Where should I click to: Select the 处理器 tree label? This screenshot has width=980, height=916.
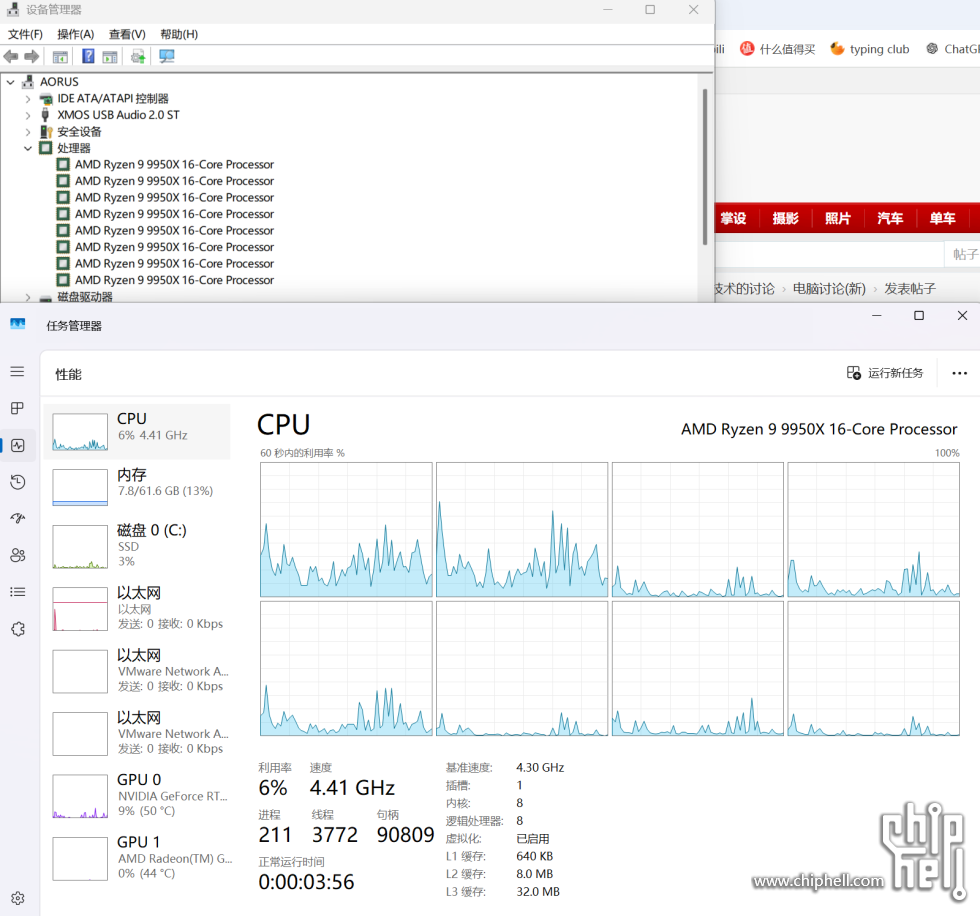(74, 148)
